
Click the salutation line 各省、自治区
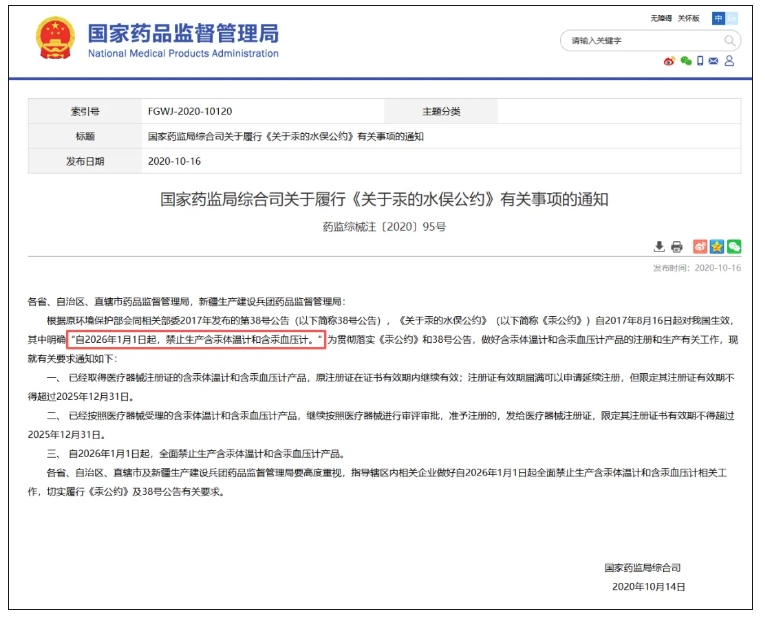186,301
